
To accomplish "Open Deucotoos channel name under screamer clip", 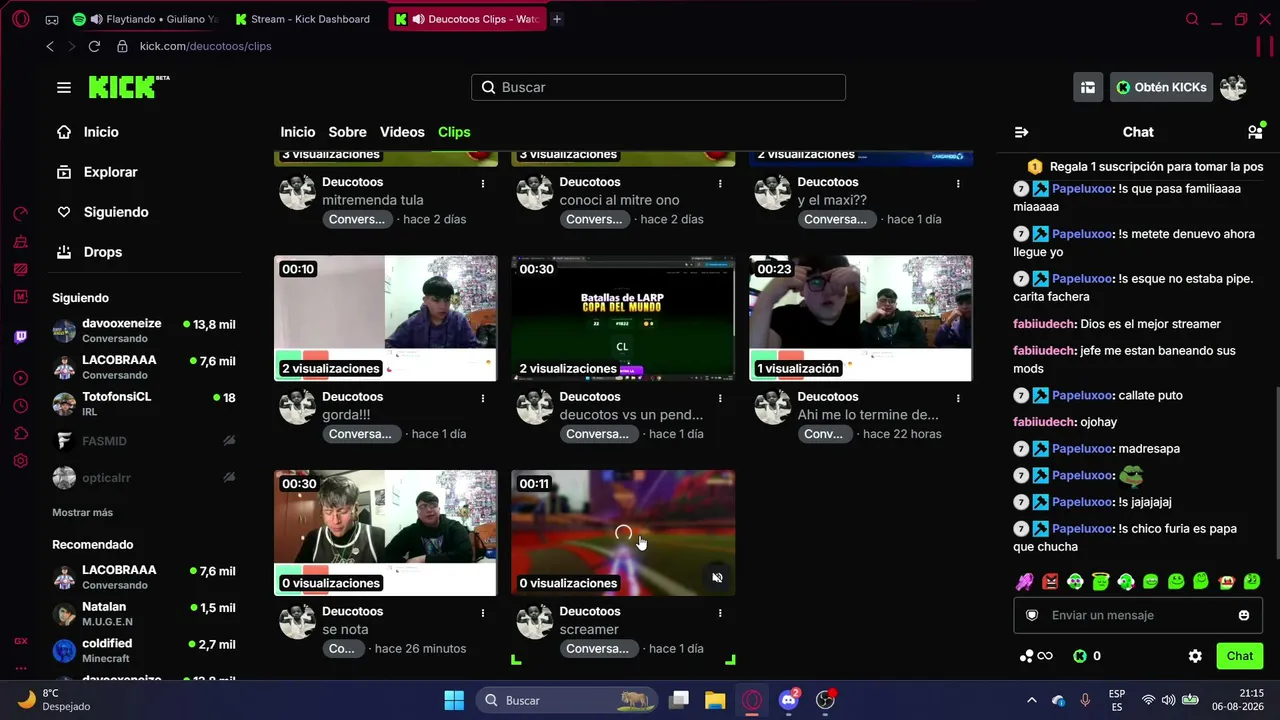I will (x=590, y=611).
